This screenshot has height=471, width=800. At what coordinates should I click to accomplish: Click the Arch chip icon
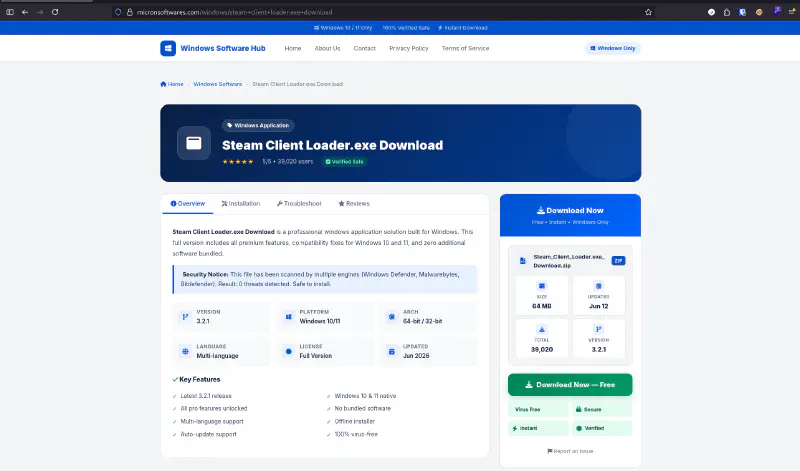[x=391, y=316]
